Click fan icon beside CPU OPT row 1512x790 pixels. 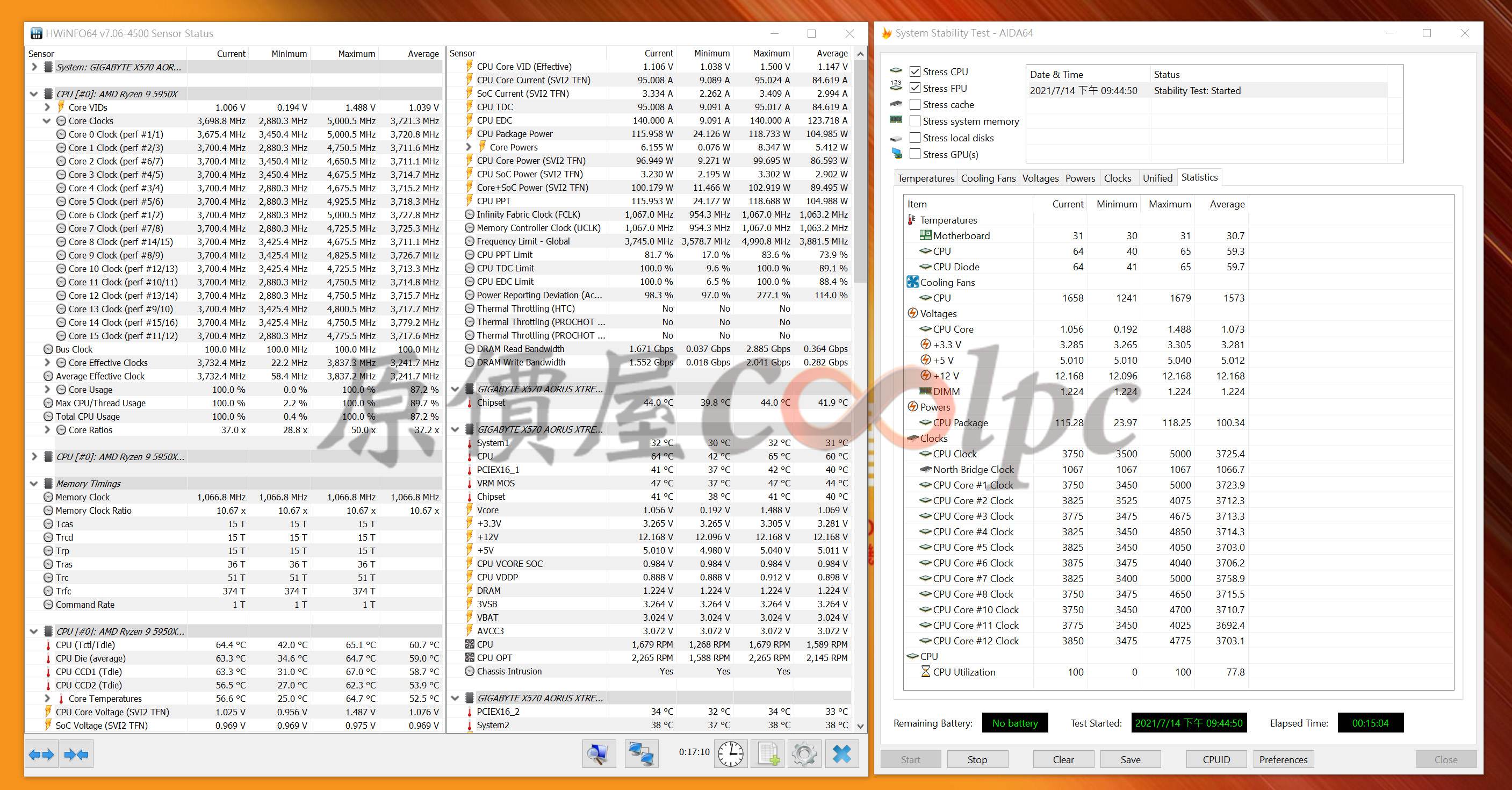(x=470, y=658)
